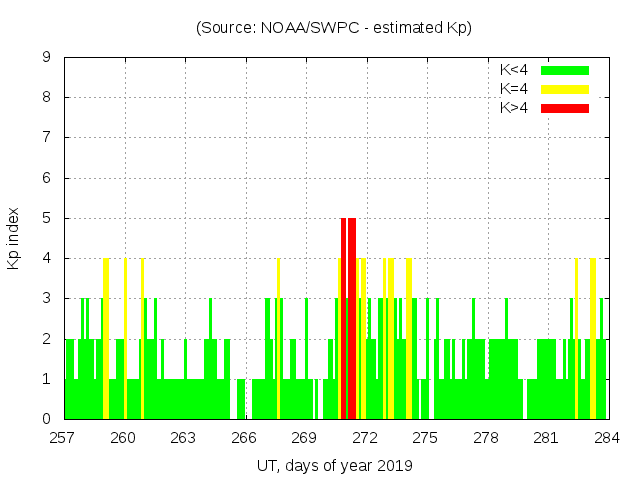This screenshot has width=640, height=480.
Task: Click x-axis tick label 257
Action: pos(63,437)
